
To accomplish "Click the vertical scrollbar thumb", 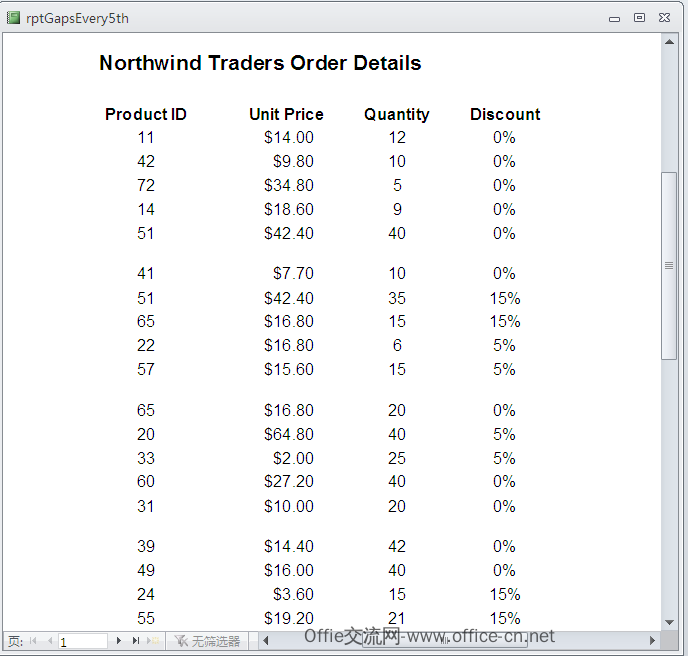I will coord(669,265).
